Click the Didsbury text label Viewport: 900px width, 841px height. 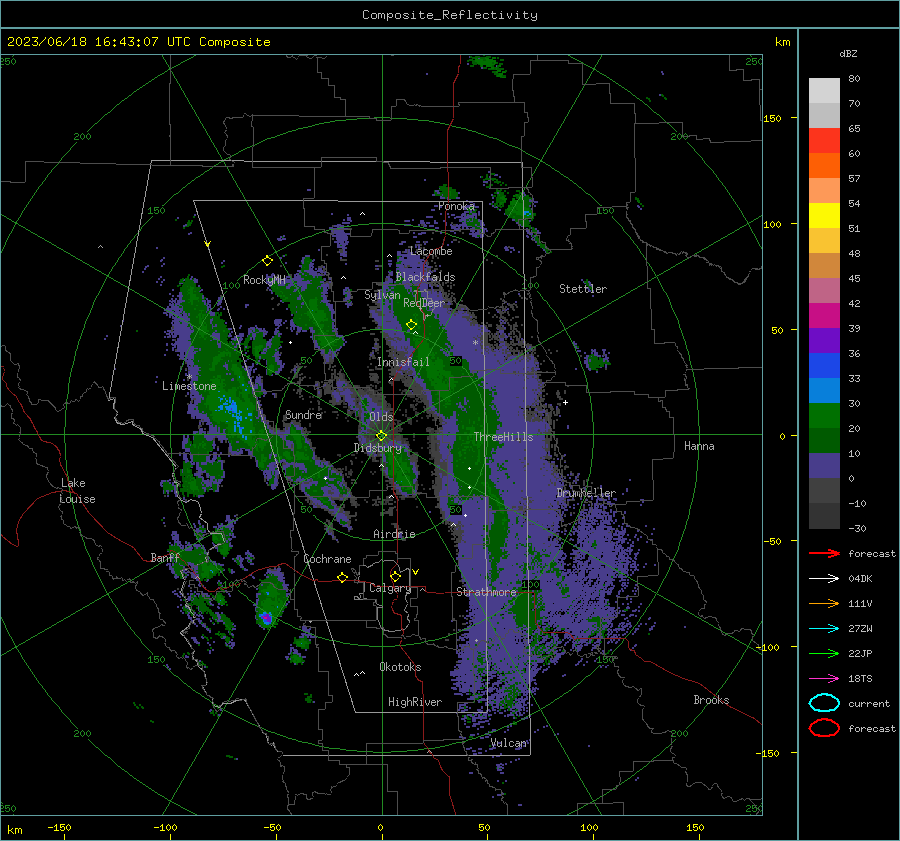click(x=377, y=448)
